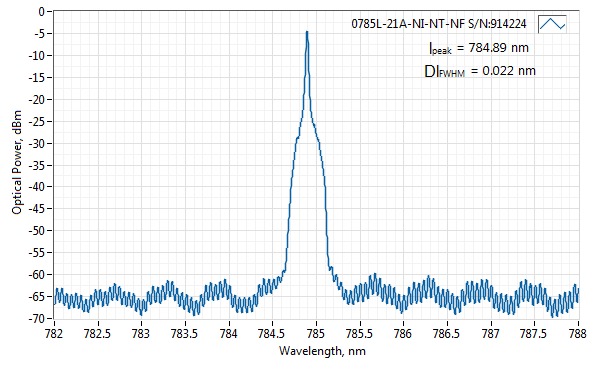Select legend label 0785L-21A-NI-NT-NF S/N:914224
Image resolution: width=599 pixels, height=370 pixels.
[439, 24]
